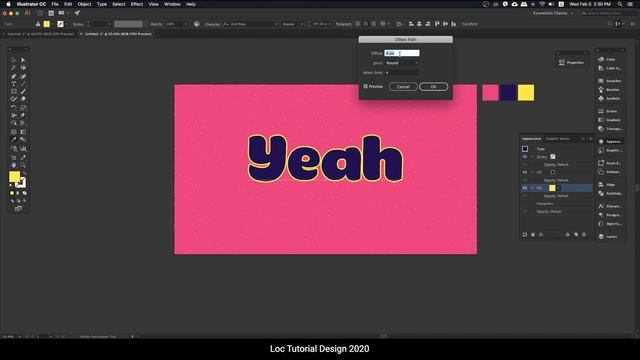Swap fill and stroke in toolbar
This screenshot has width=640, height=360.
[x=24, y=174]
